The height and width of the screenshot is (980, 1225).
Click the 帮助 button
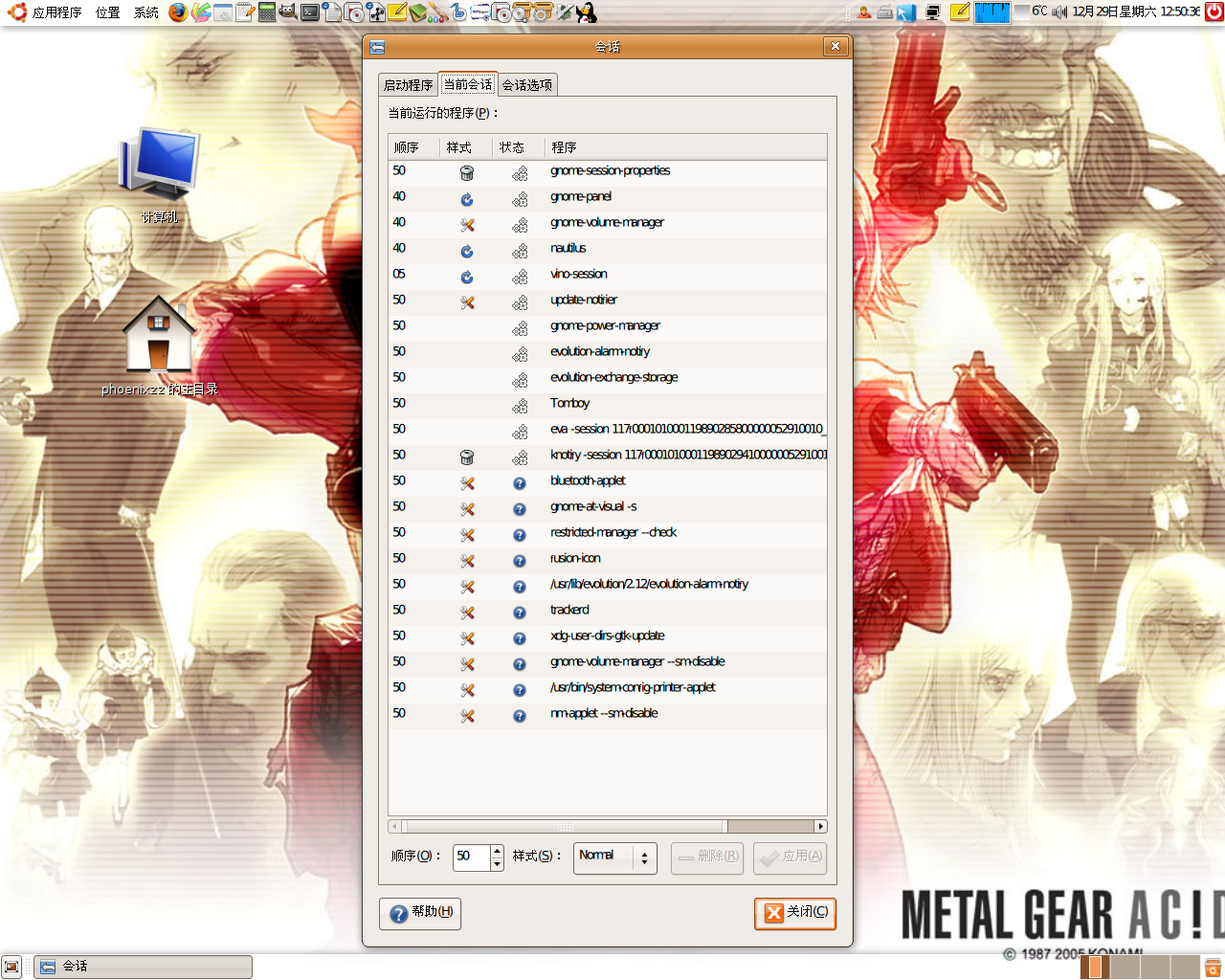(x=420, y=913)
